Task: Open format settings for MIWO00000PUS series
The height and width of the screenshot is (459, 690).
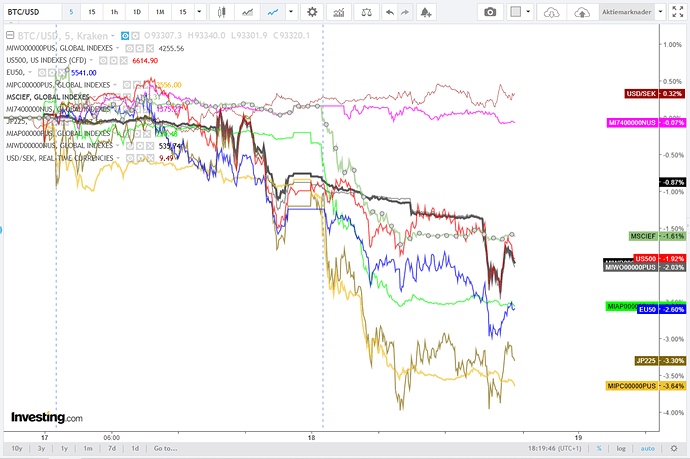Action: pos(139,48)
